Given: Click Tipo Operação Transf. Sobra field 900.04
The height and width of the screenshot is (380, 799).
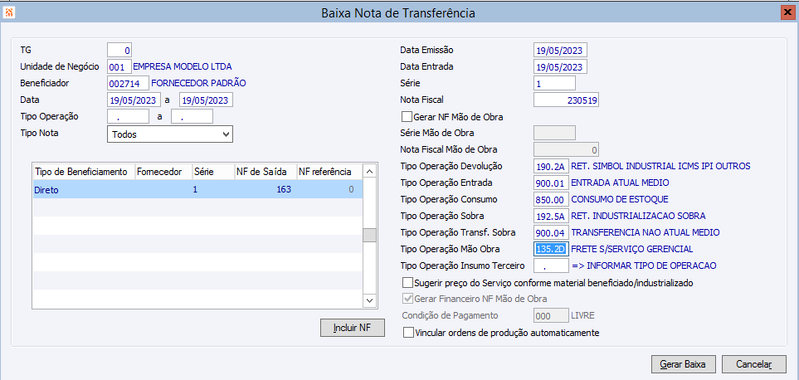Looking at the screenshot, I should 550,232.
